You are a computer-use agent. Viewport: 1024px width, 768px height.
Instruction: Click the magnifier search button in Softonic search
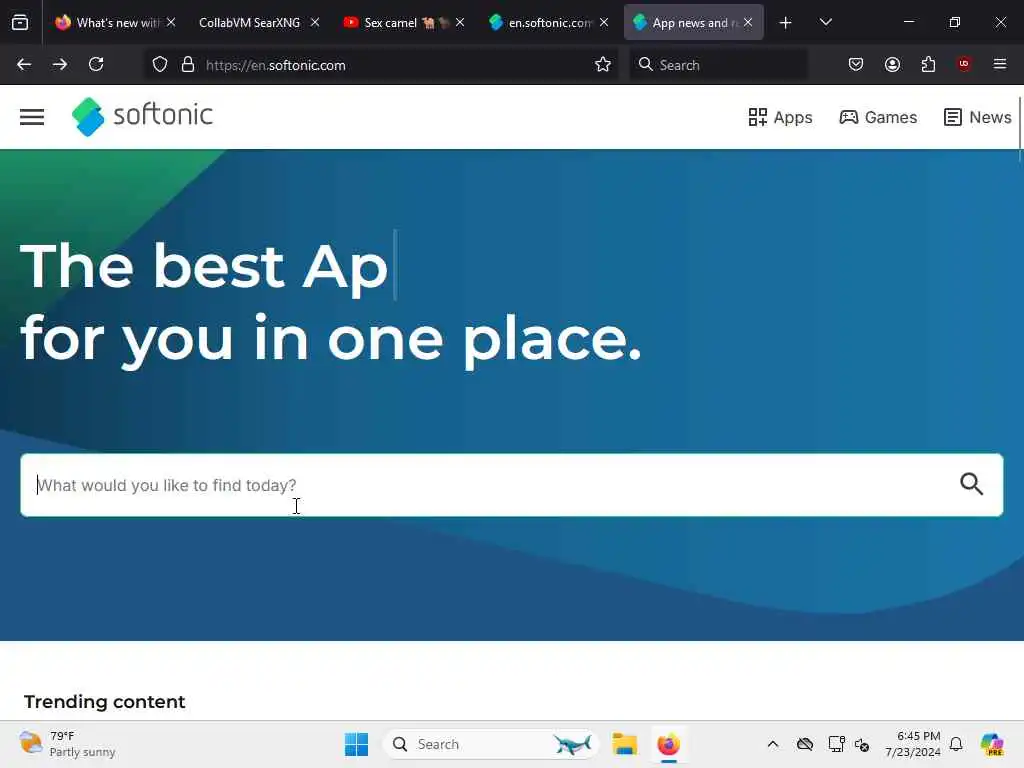pyautogui.click(x=972, y=484)
